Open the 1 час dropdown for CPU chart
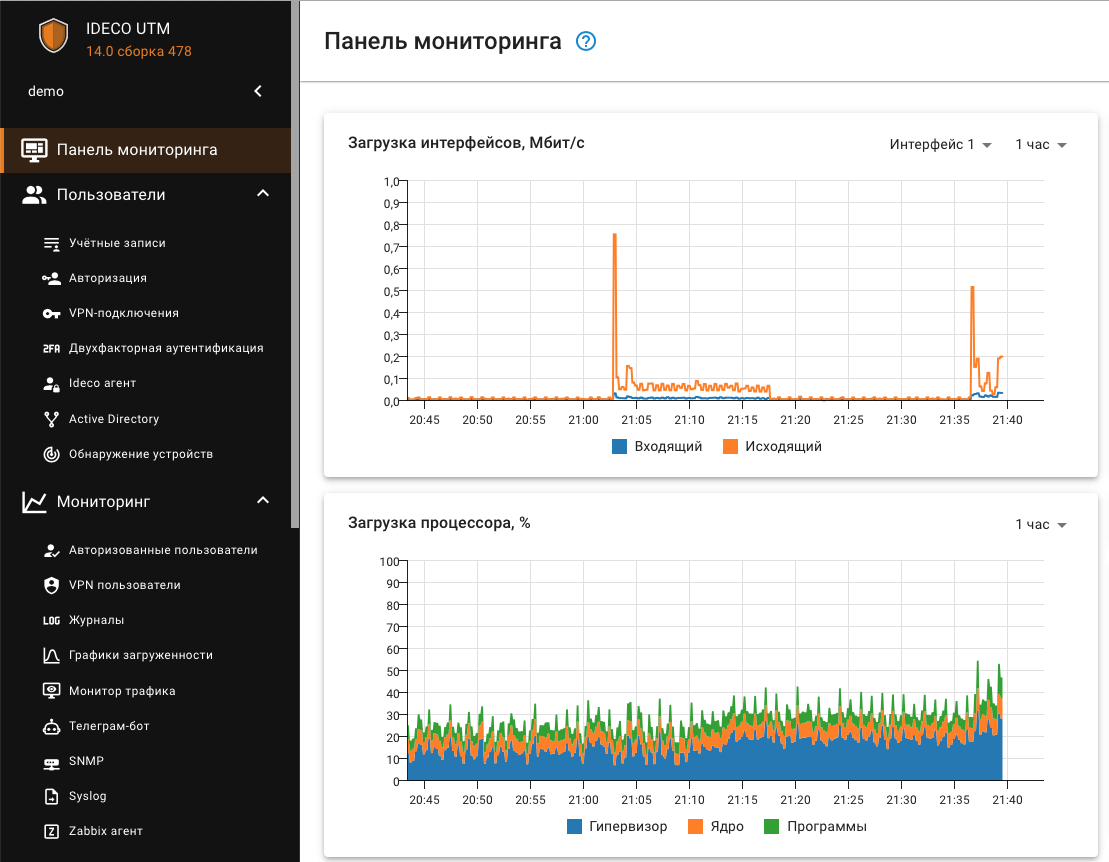Viewport: 1109px width, 862px height. 1041,524
